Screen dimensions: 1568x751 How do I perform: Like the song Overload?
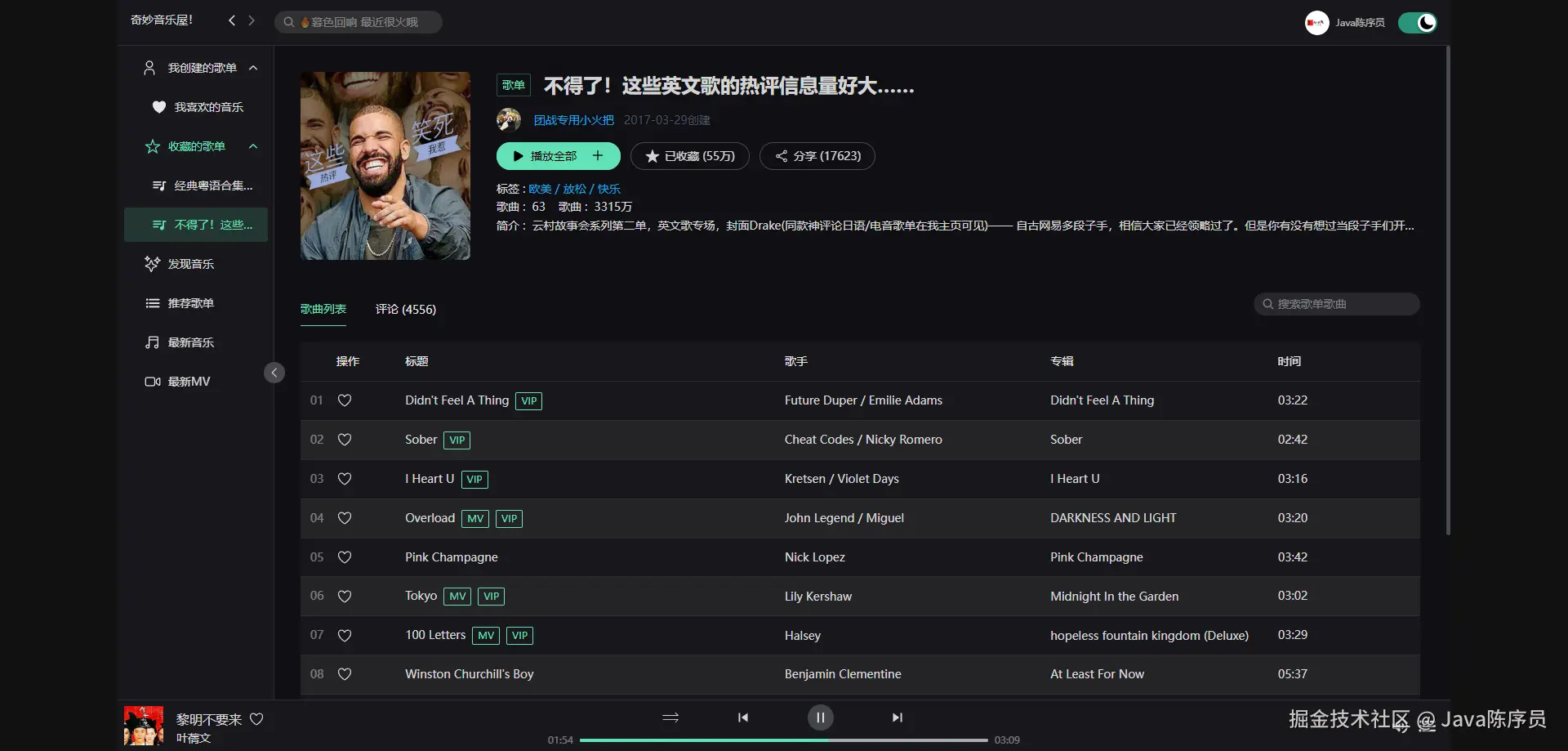click(x=345, y=518)
